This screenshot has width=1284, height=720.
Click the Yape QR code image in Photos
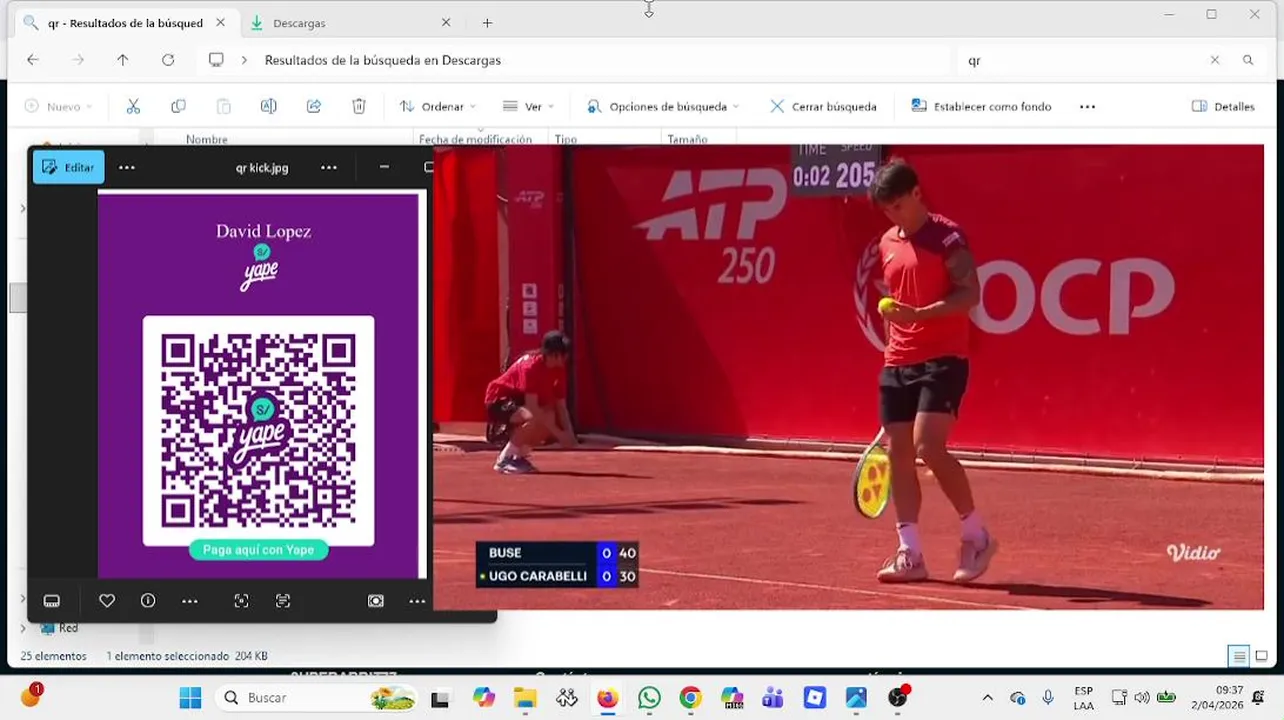(258, 431)
